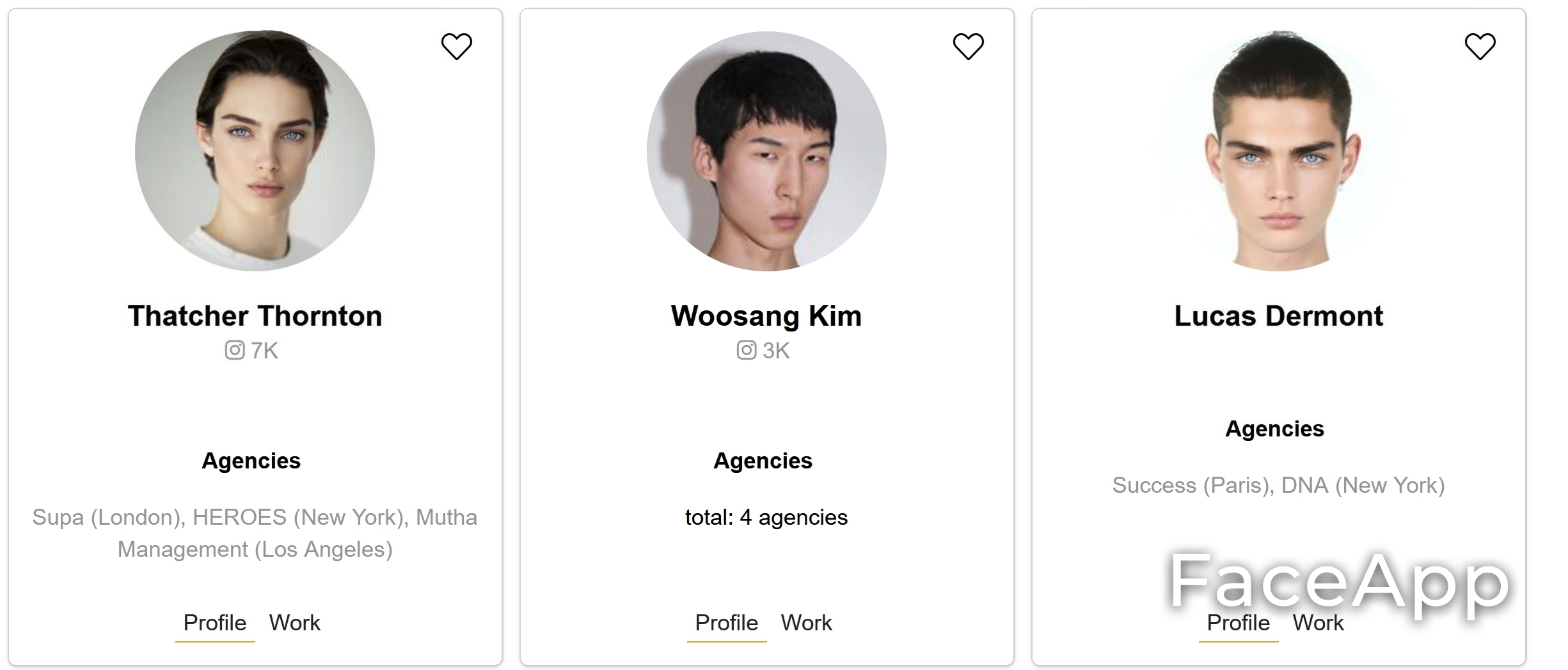Open Thatcher Thornton's Instagram icon

tap(235, 350)
